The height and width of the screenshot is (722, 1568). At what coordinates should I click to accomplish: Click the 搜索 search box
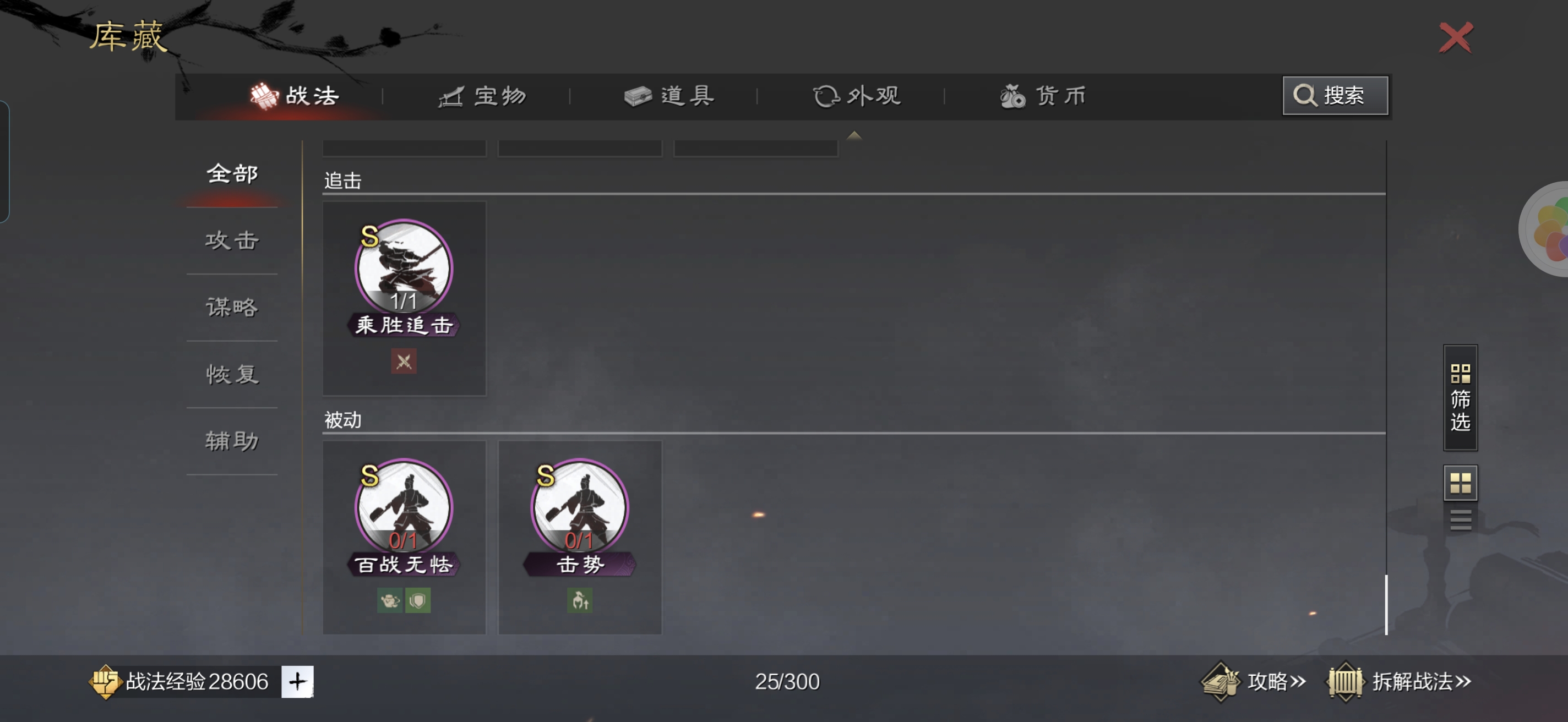tap(1335, 96)
